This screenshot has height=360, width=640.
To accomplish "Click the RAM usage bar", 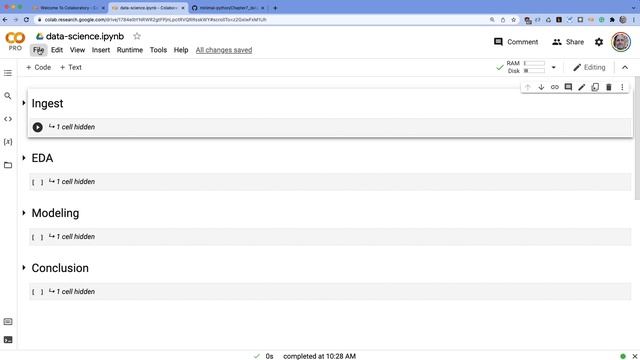I will click(534, 63).
